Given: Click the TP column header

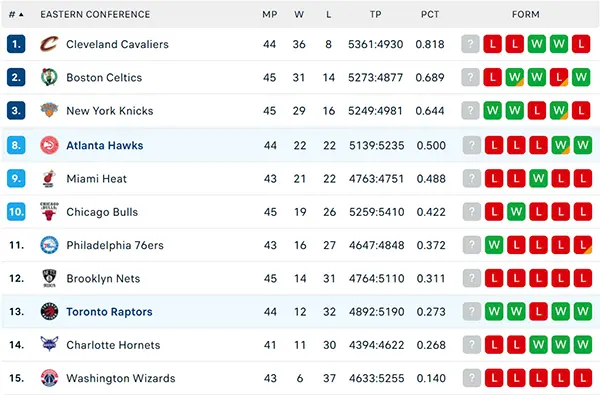Looking at the screenshot, I should [x=375, y=15].
